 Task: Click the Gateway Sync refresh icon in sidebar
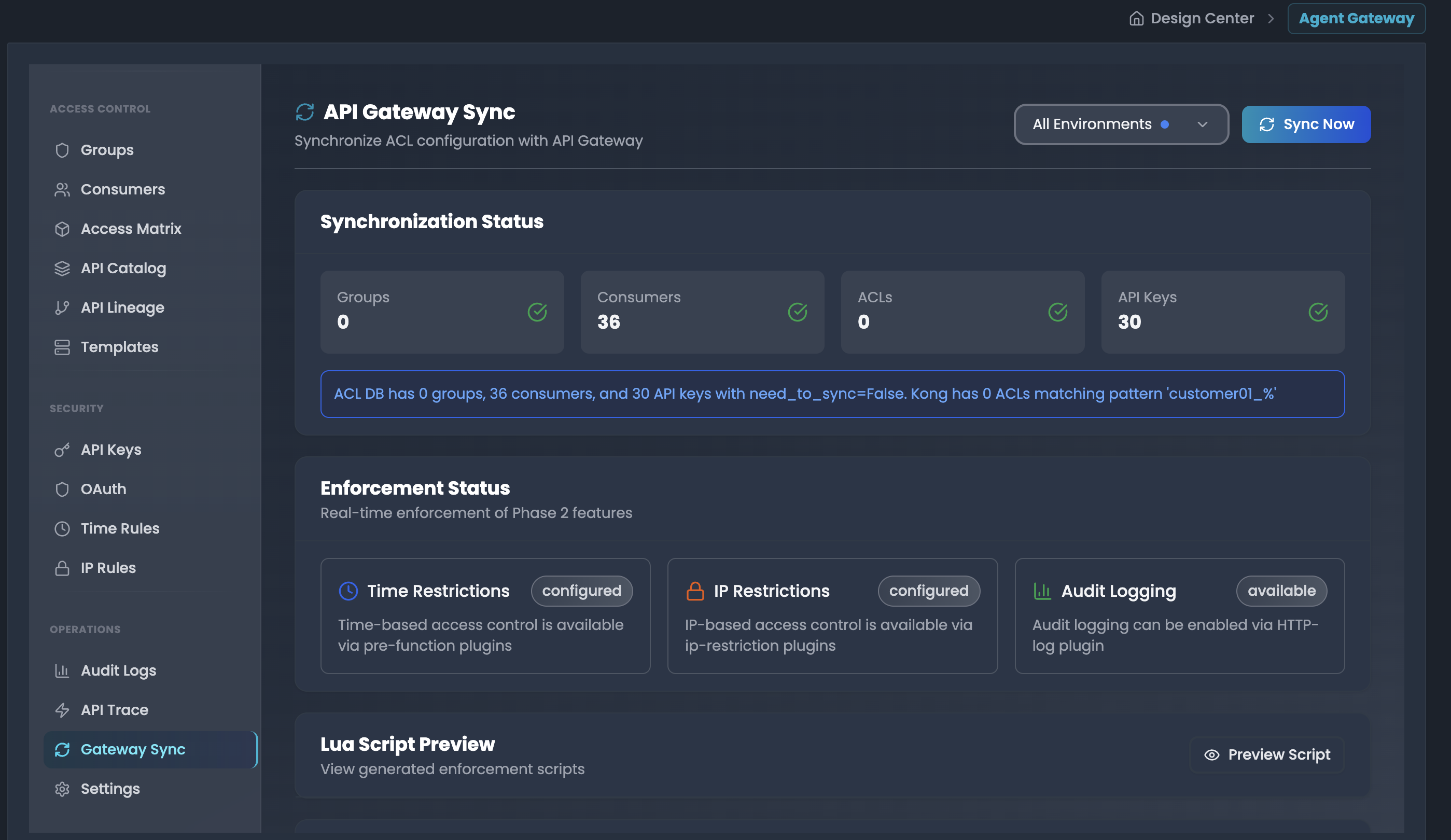(62, 750)
